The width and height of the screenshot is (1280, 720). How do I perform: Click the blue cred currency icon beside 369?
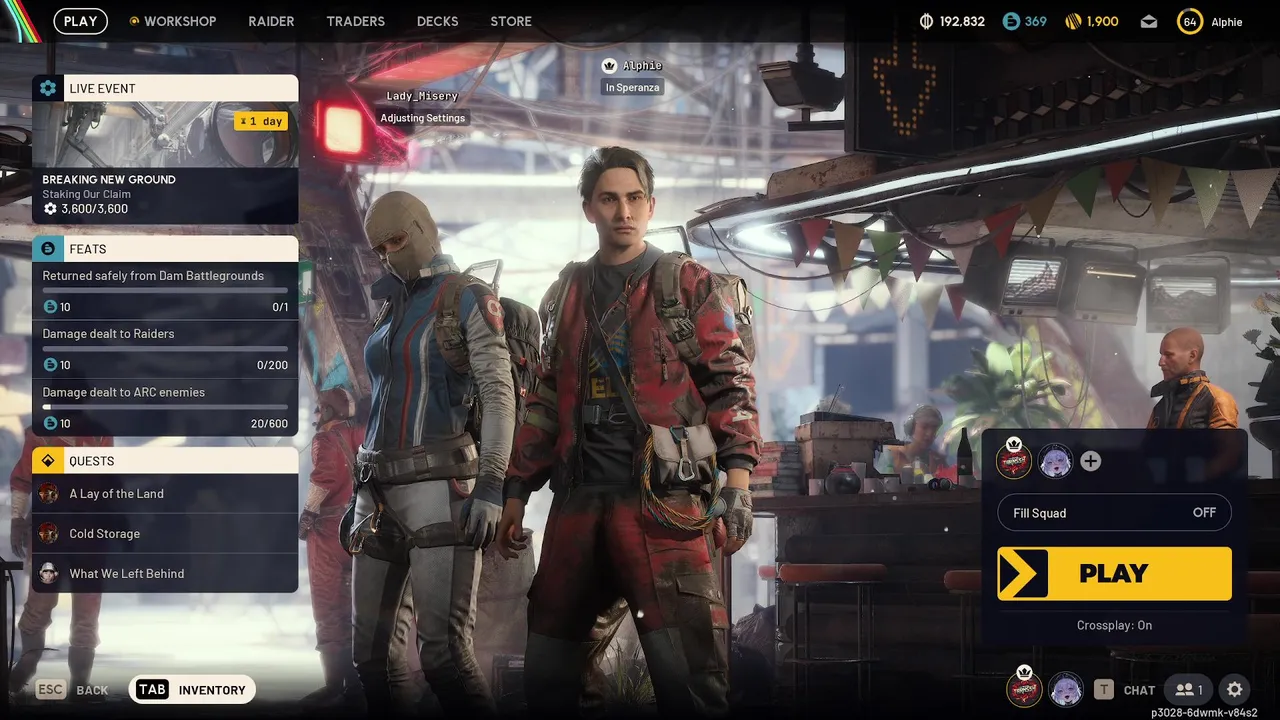click(x=1011, y=21)
